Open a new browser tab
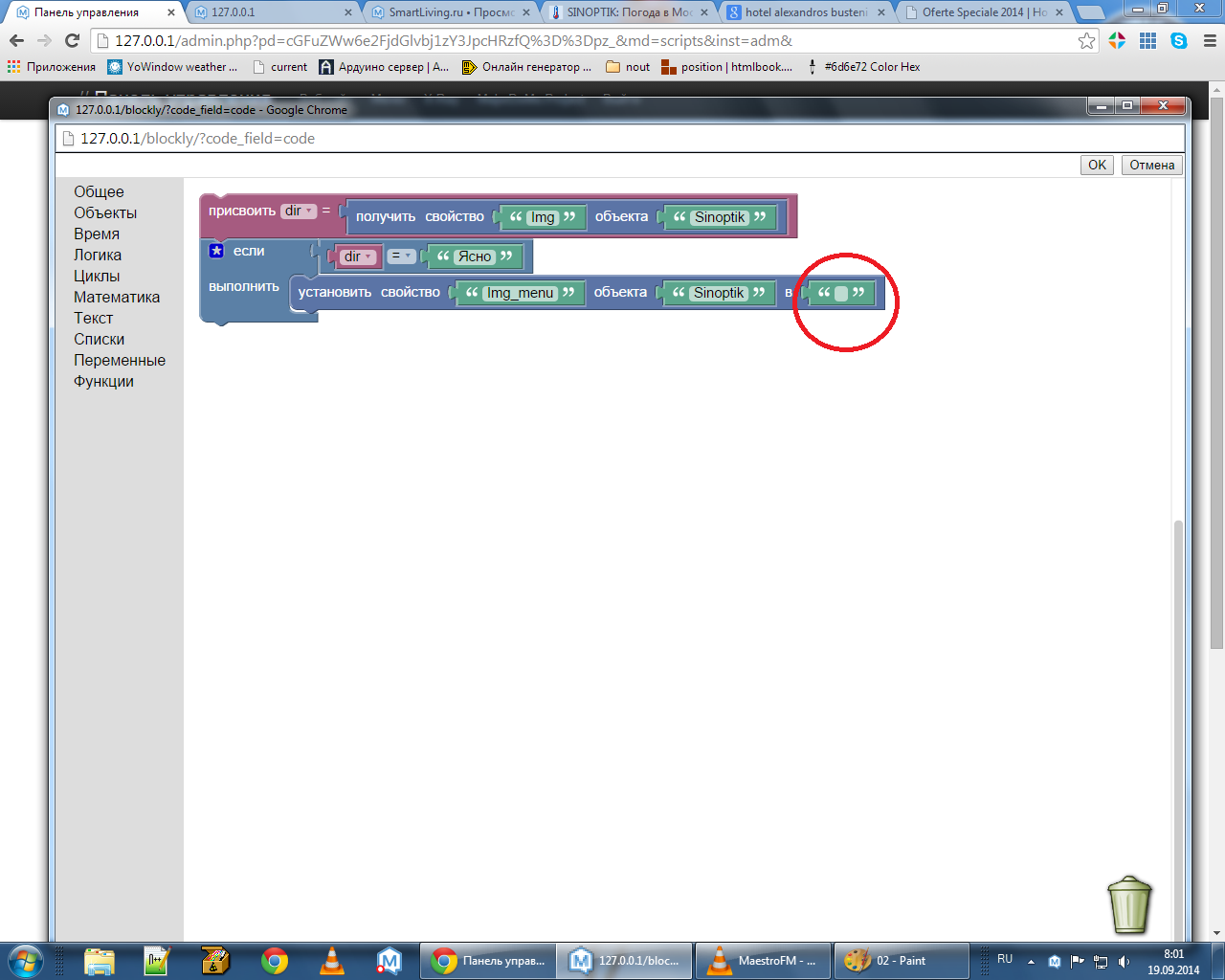 pos(1090,12)
